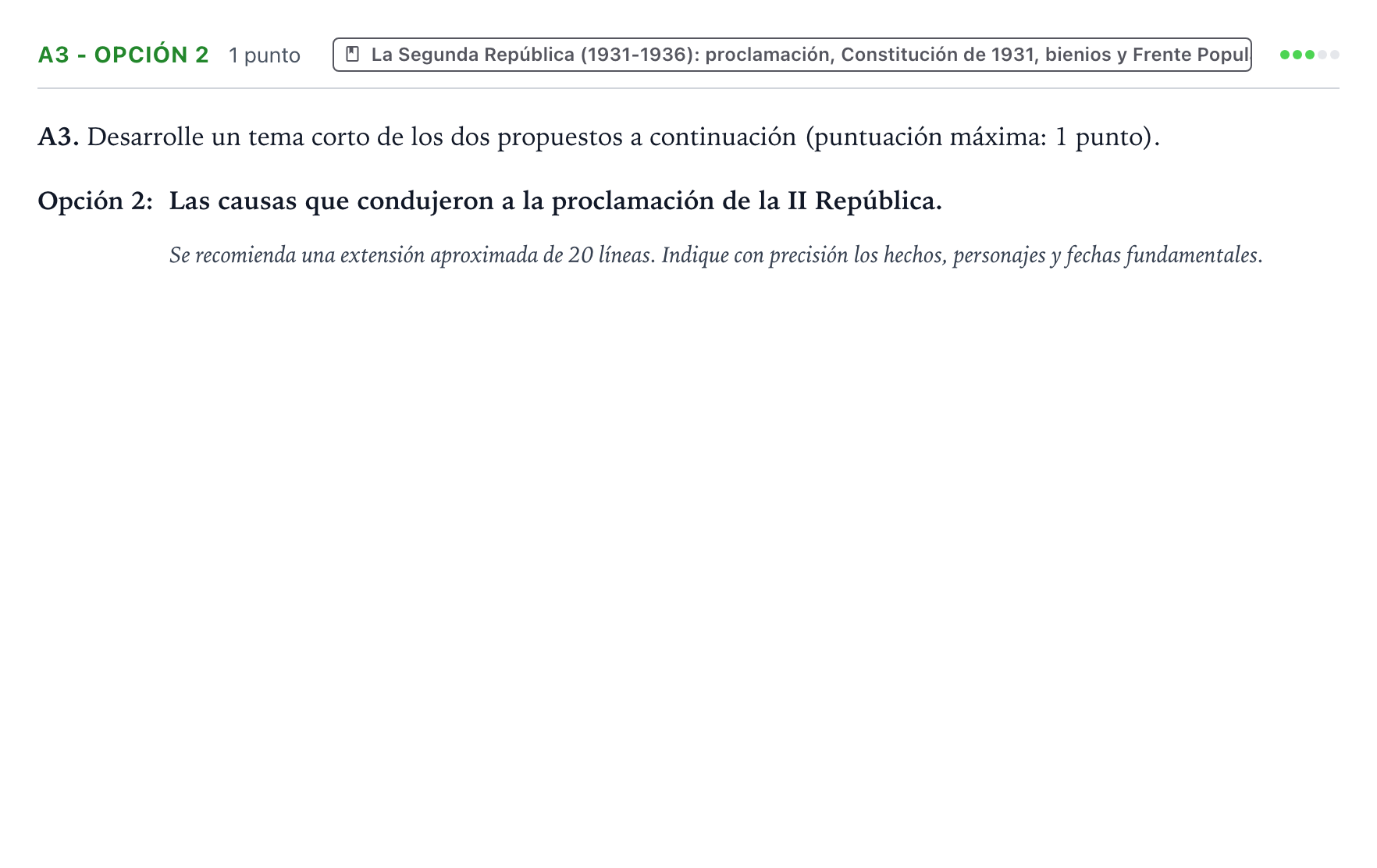Click the book icon in the topic tag
The image size is (1377, 868).
[x=353, y=55]
